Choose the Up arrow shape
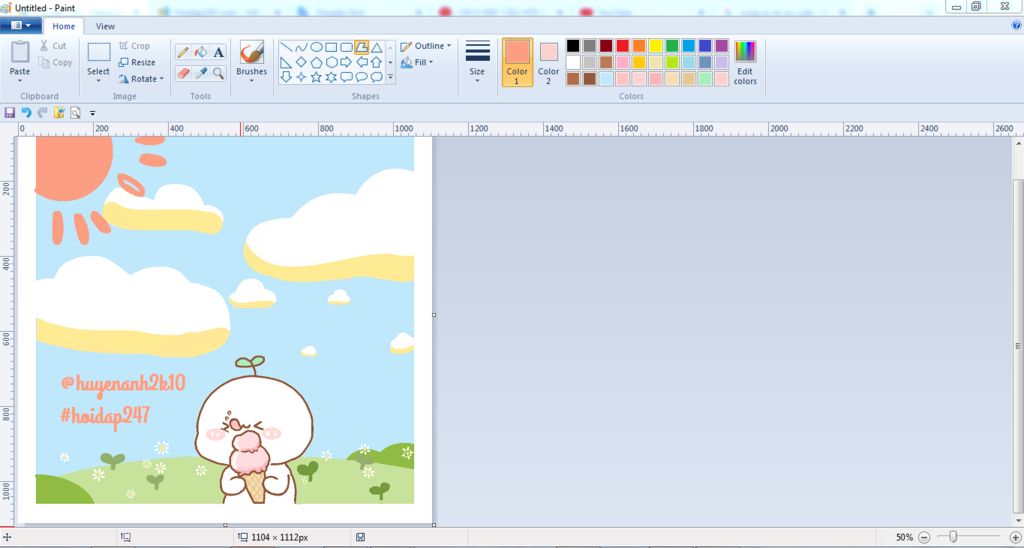 [376, 63]
